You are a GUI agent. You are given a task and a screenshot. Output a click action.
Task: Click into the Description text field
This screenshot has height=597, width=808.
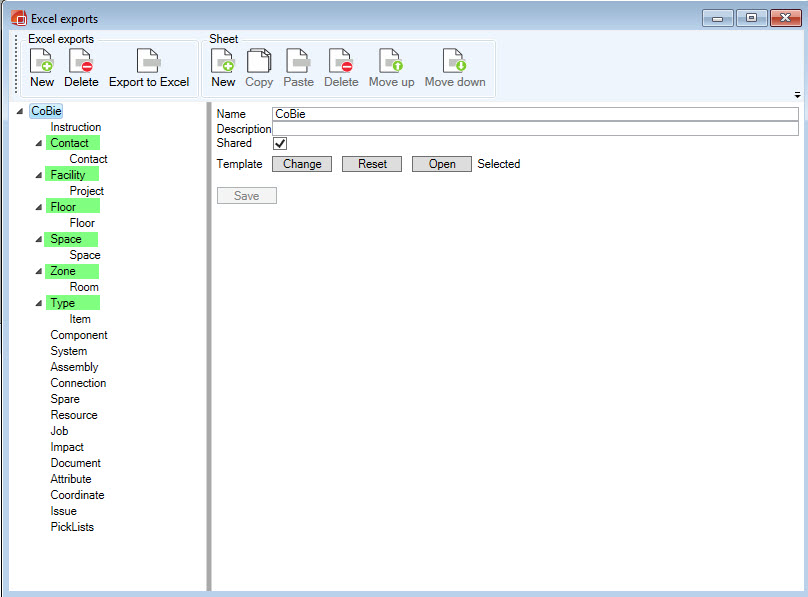tap(535, 129)
